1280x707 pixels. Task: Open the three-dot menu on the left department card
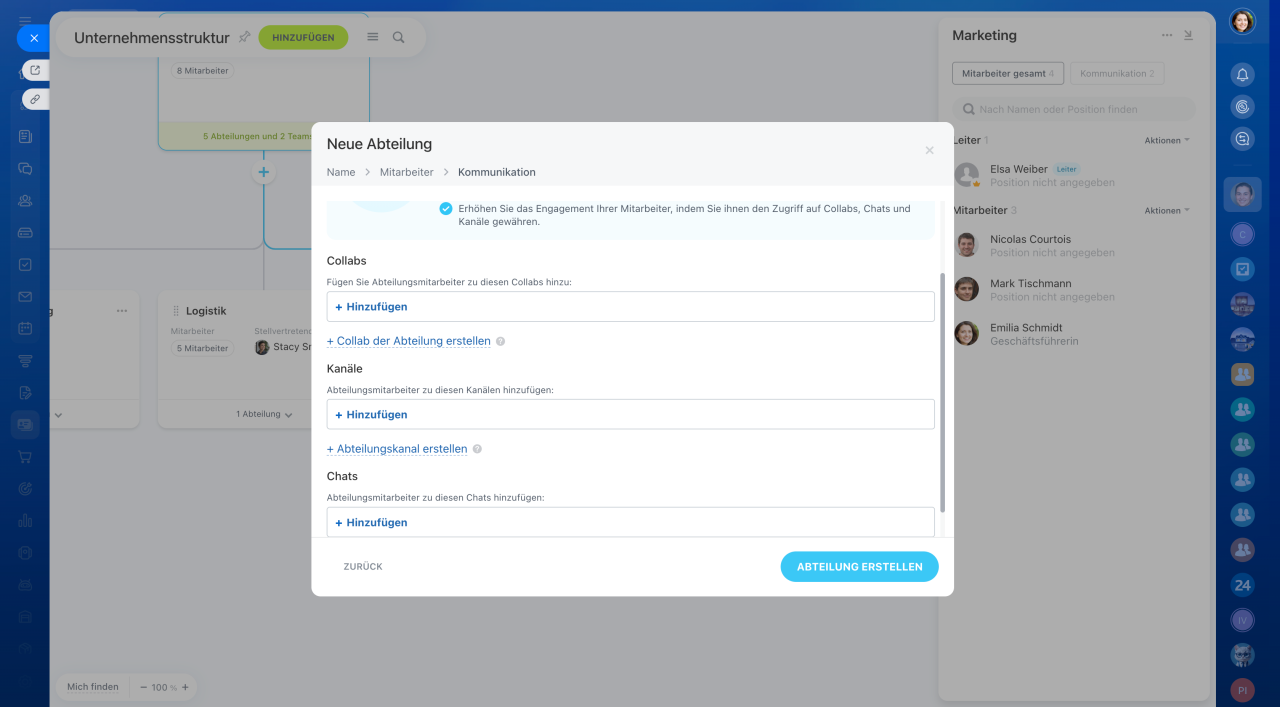(x=122, y=311)
